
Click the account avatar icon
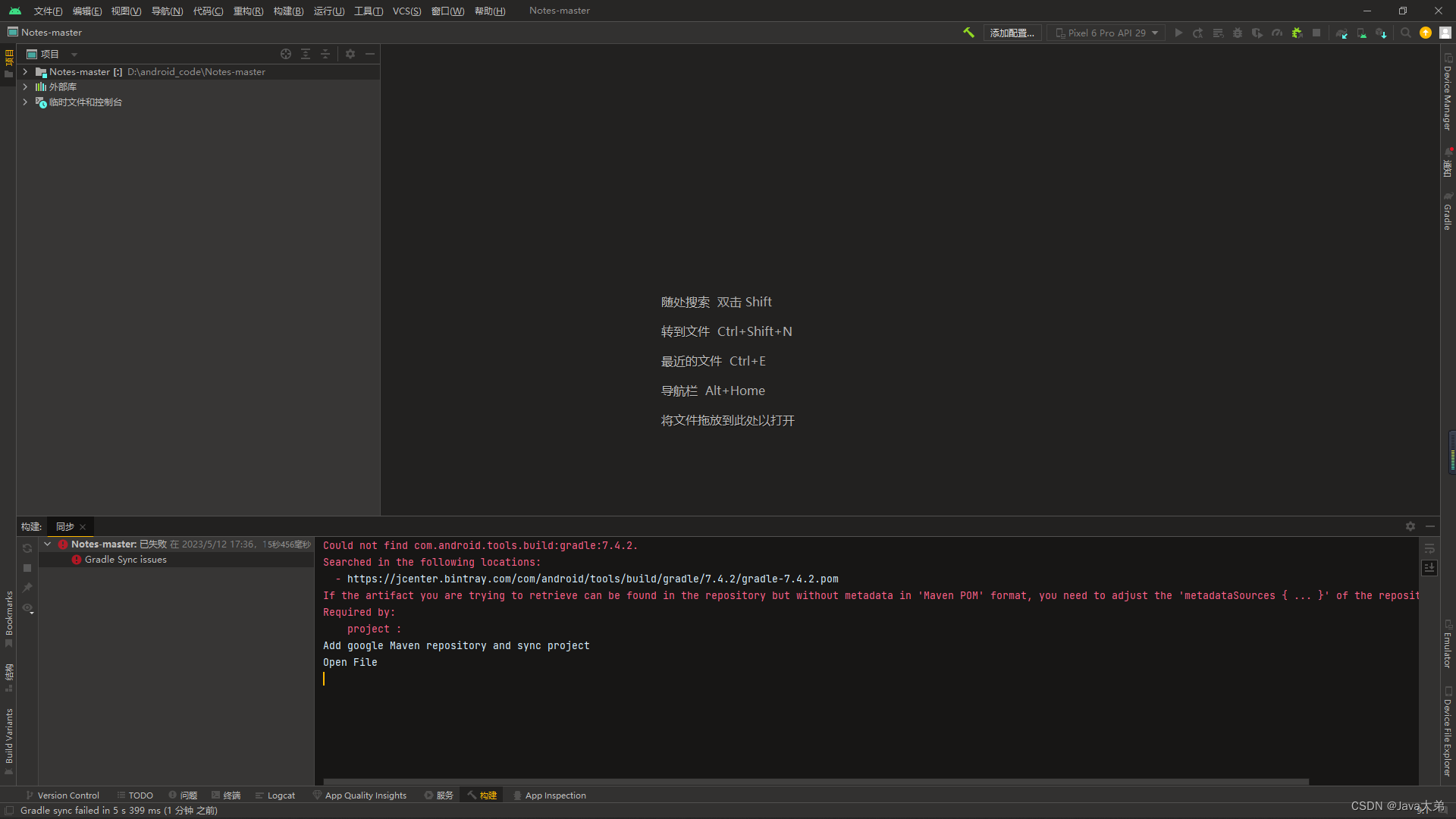tap(1445, 33)
